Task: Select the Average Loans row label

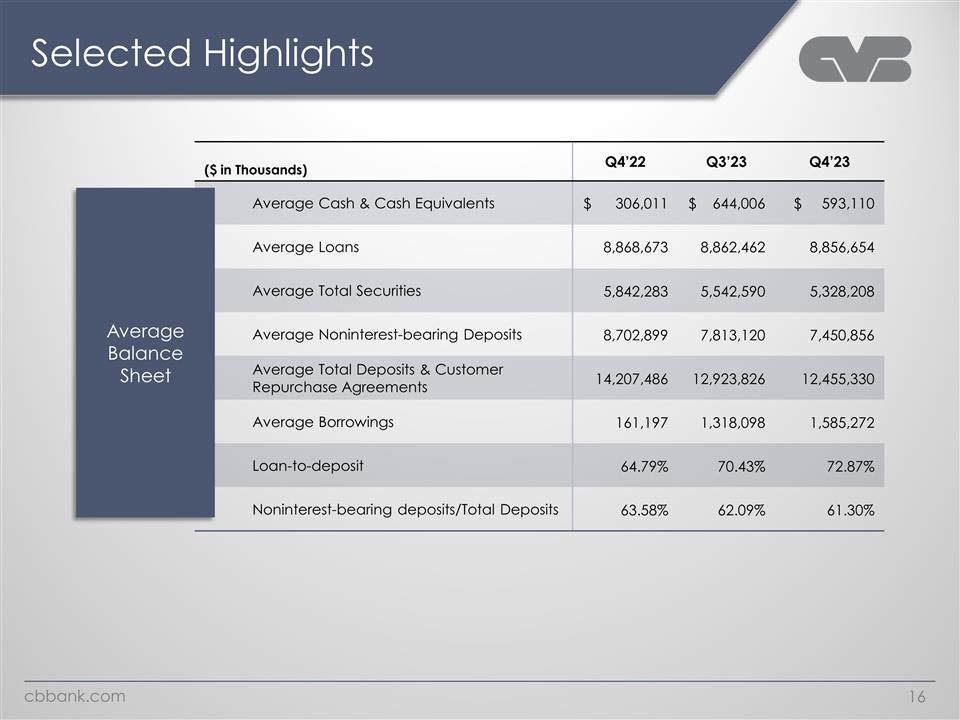Action: 306,247
